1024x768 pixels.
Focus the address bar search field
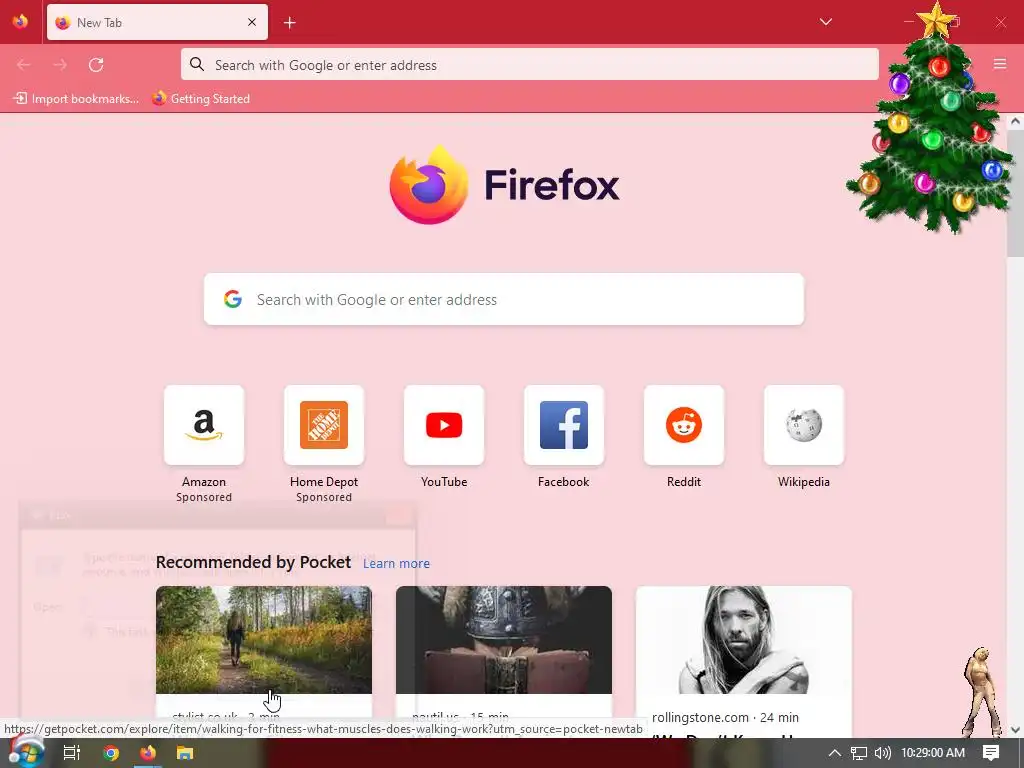(x=530, y=65)
